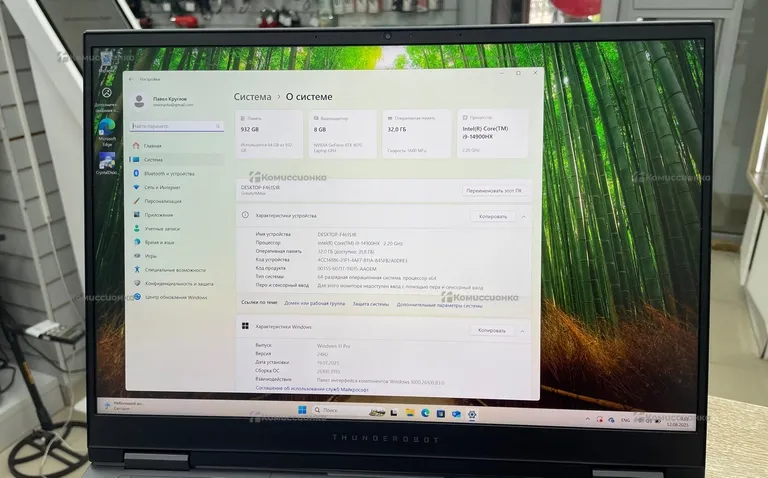Open Главная in the settings sidebar
Image resolution: width=768 pixels, height=478 pixels.
coord(177,146)
